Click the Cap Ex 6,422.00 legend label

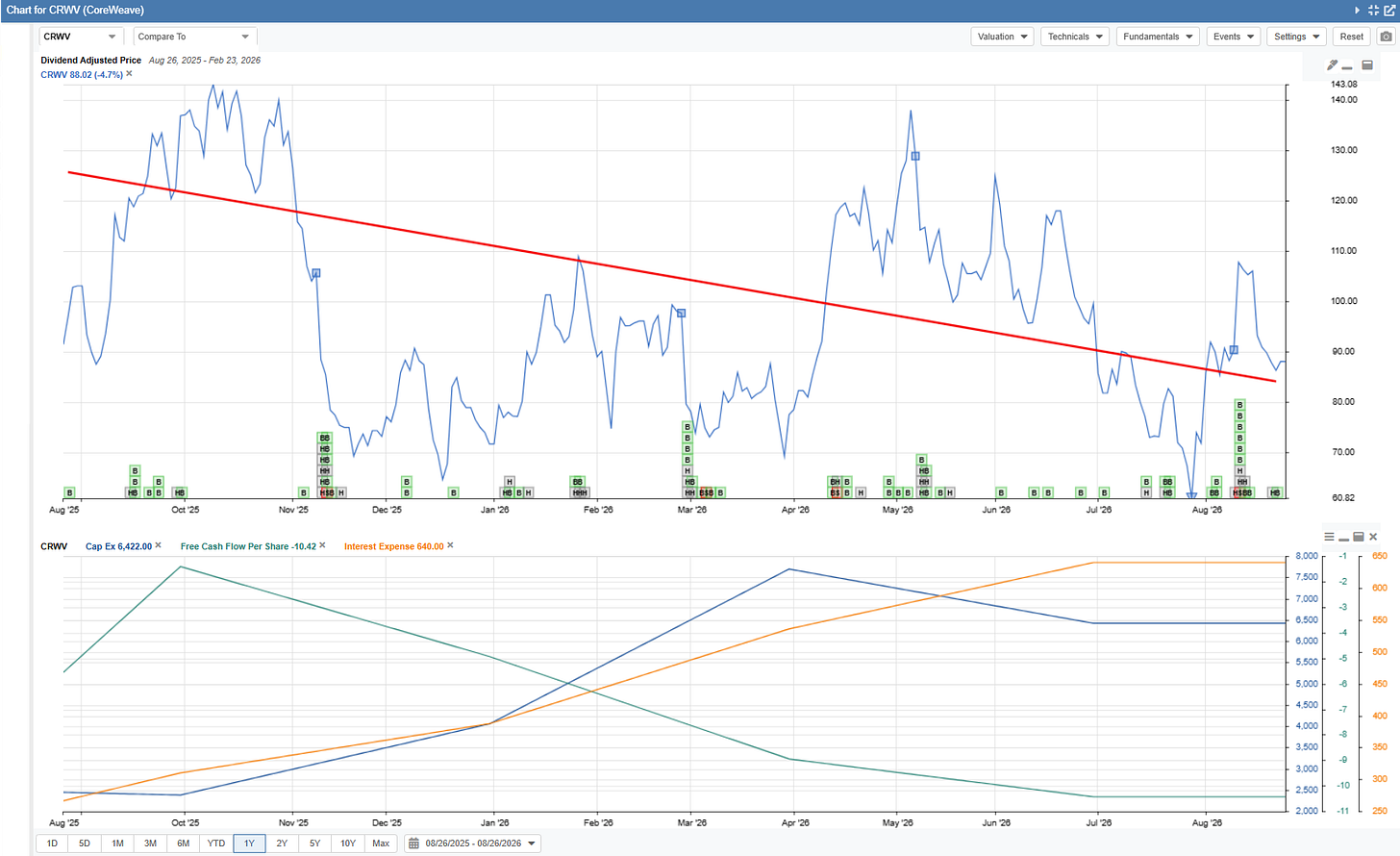[x=118, y=546]
